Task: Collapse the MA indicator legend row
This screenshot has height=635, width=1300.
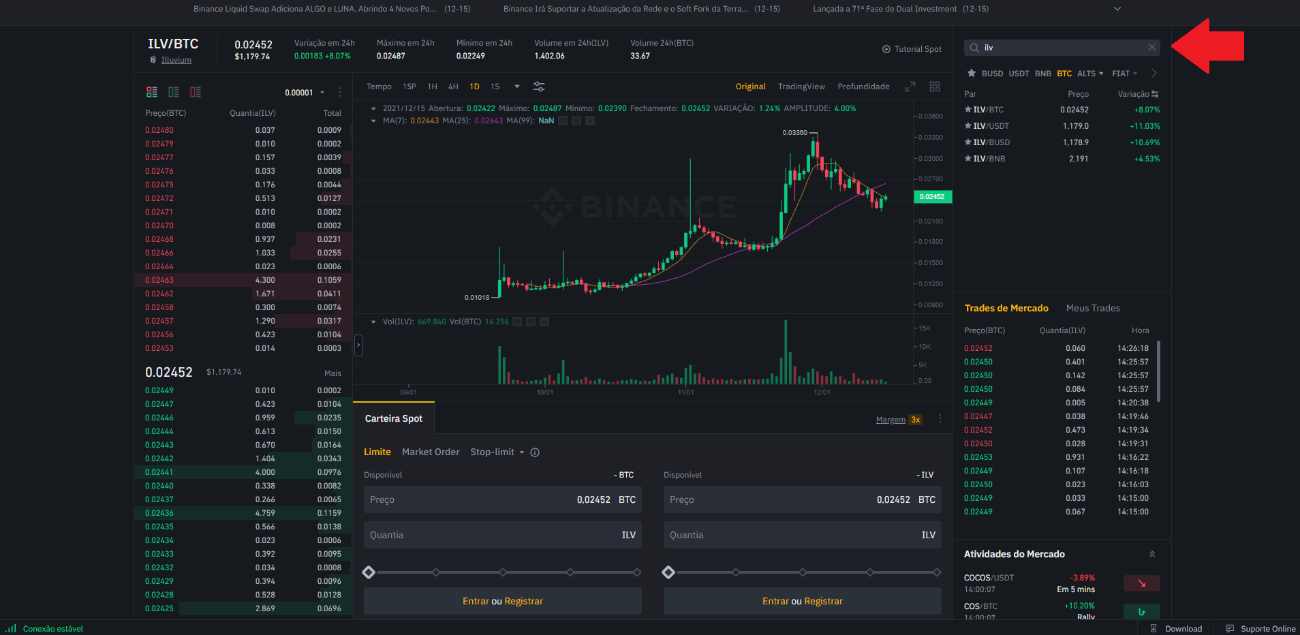Action: click(x=373, y=120)
